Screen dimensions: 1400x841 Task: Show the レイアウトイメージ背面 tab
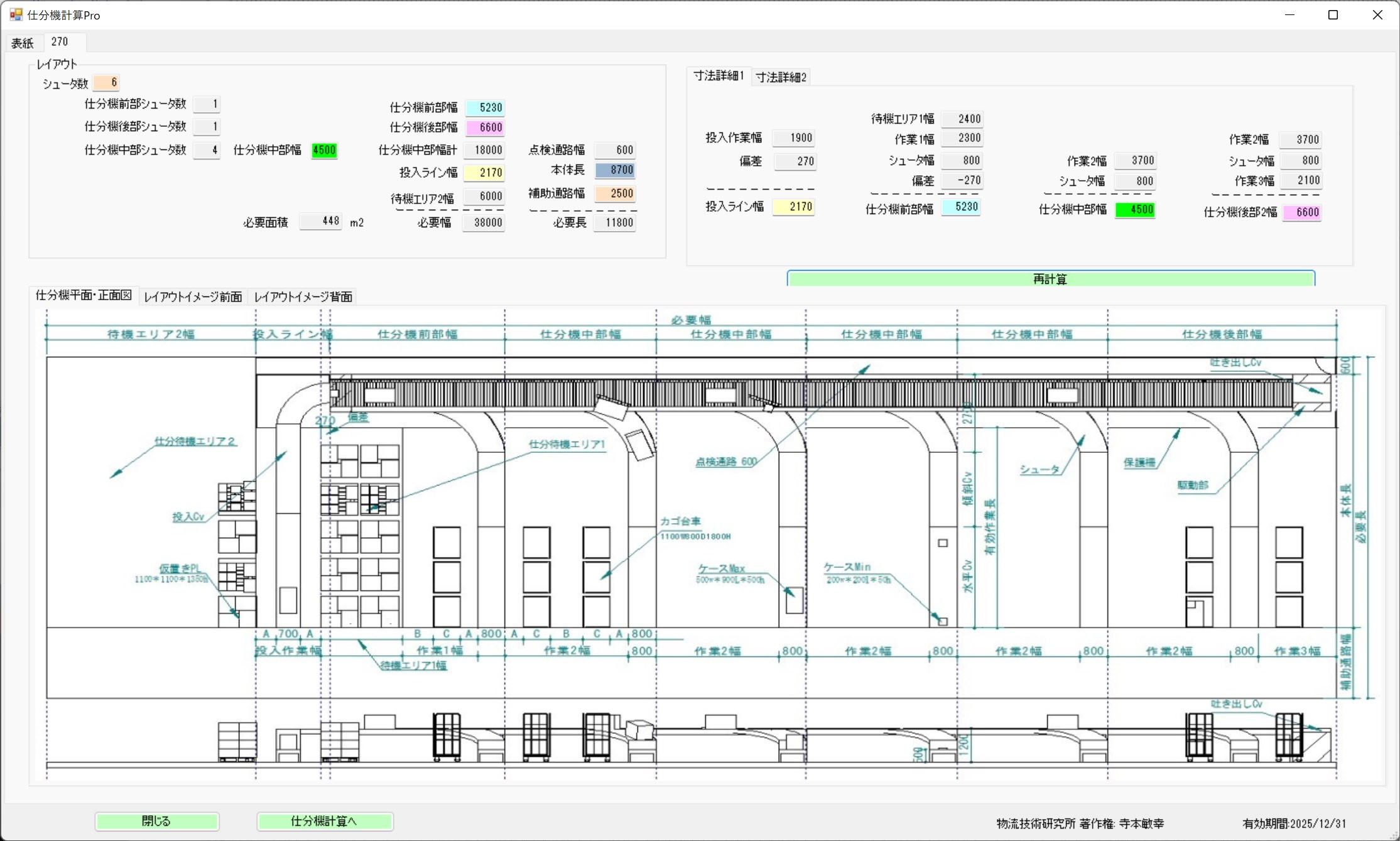[303, 296]
